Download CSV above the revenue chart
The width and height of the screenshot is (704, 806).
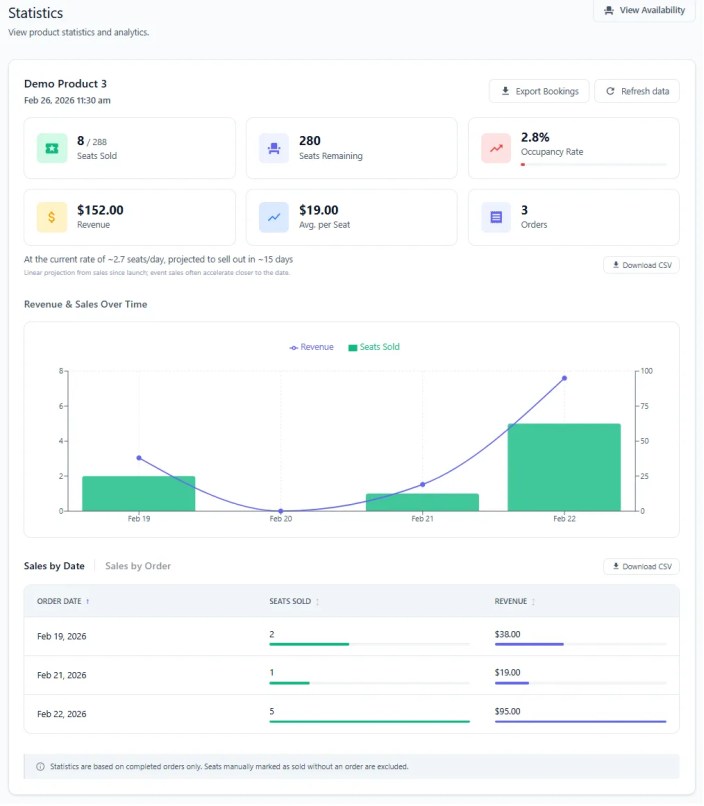click(641, 265)
